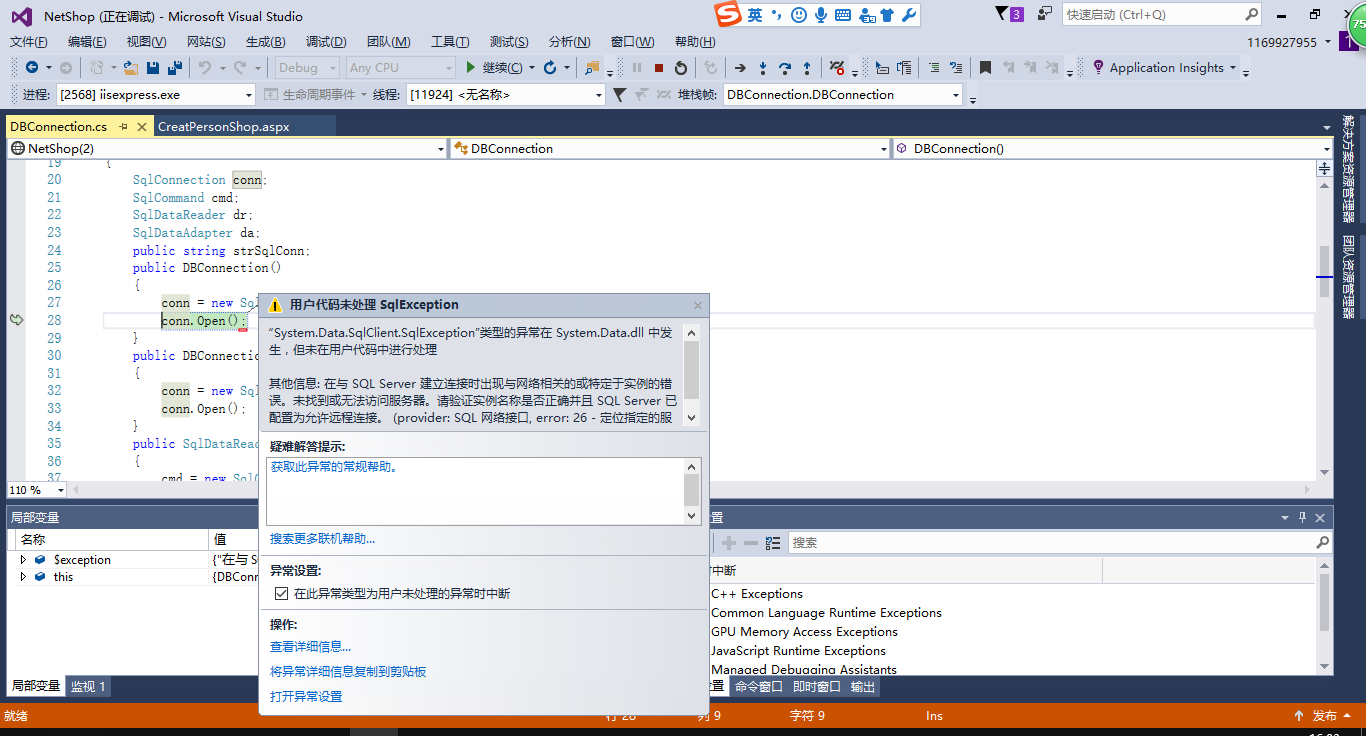Close the SqlException dialog
Screen dimensions: 1366x736
pyautogui.click(x=698, y=306)
